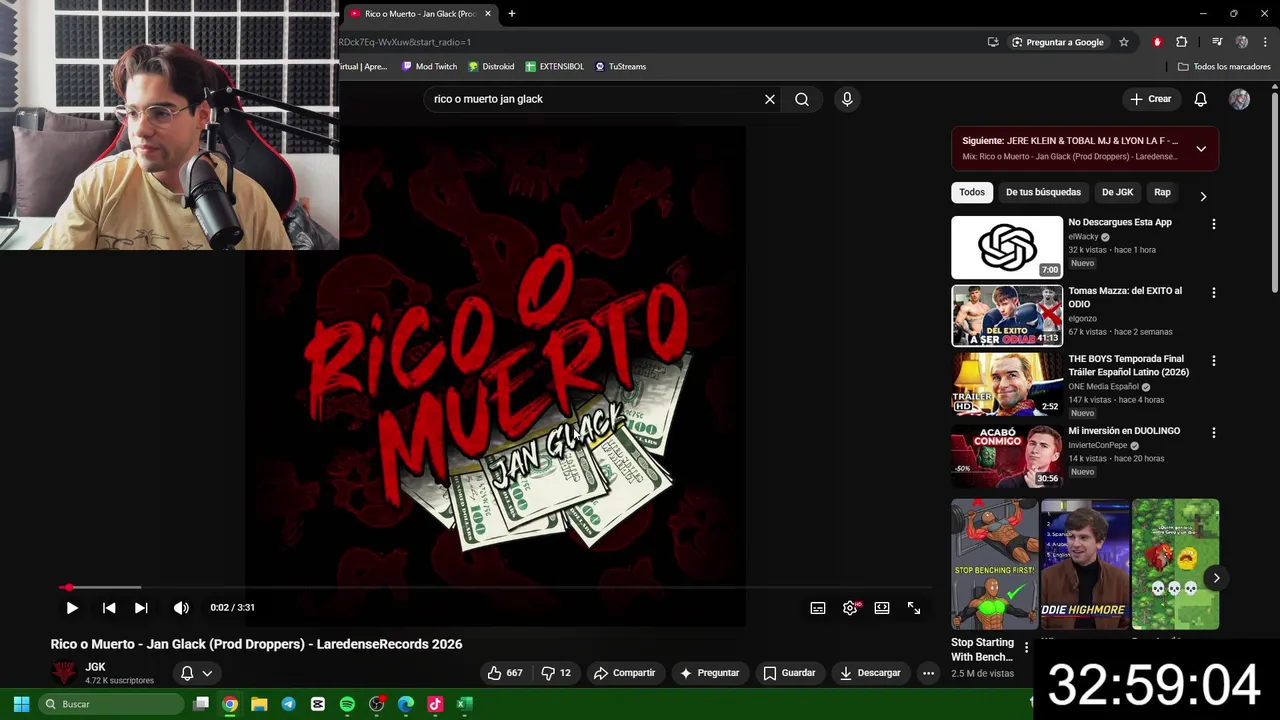Open Chrome media controls icon

point(1217,42)
